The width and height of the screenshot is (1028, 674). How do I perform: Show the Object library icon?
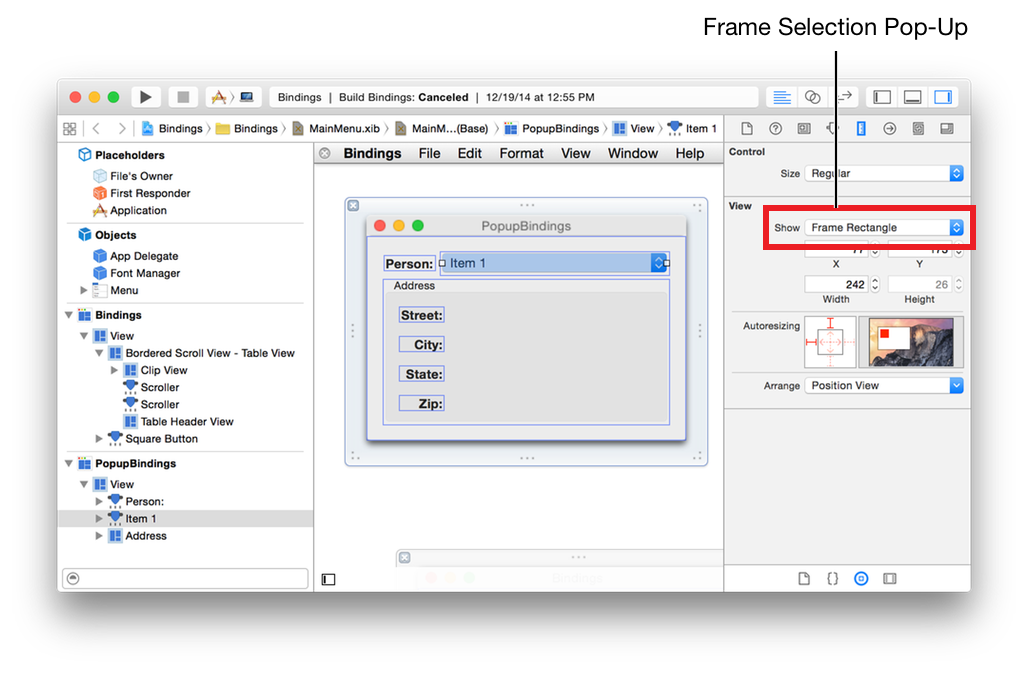click(861, 578)
